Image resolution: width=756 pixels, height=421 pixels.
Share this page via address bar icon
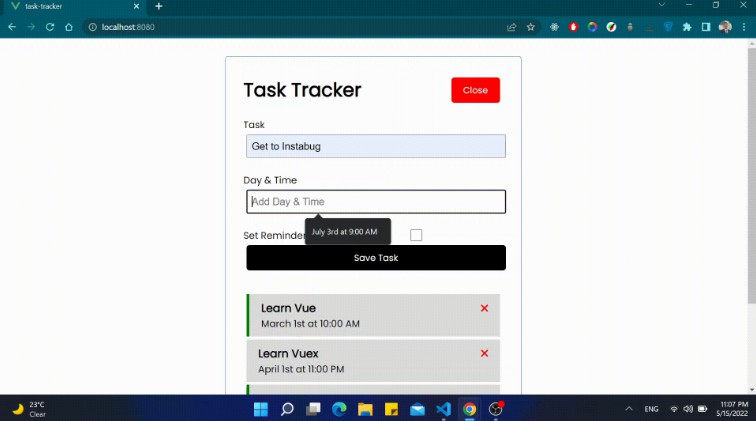click(512, 27)
